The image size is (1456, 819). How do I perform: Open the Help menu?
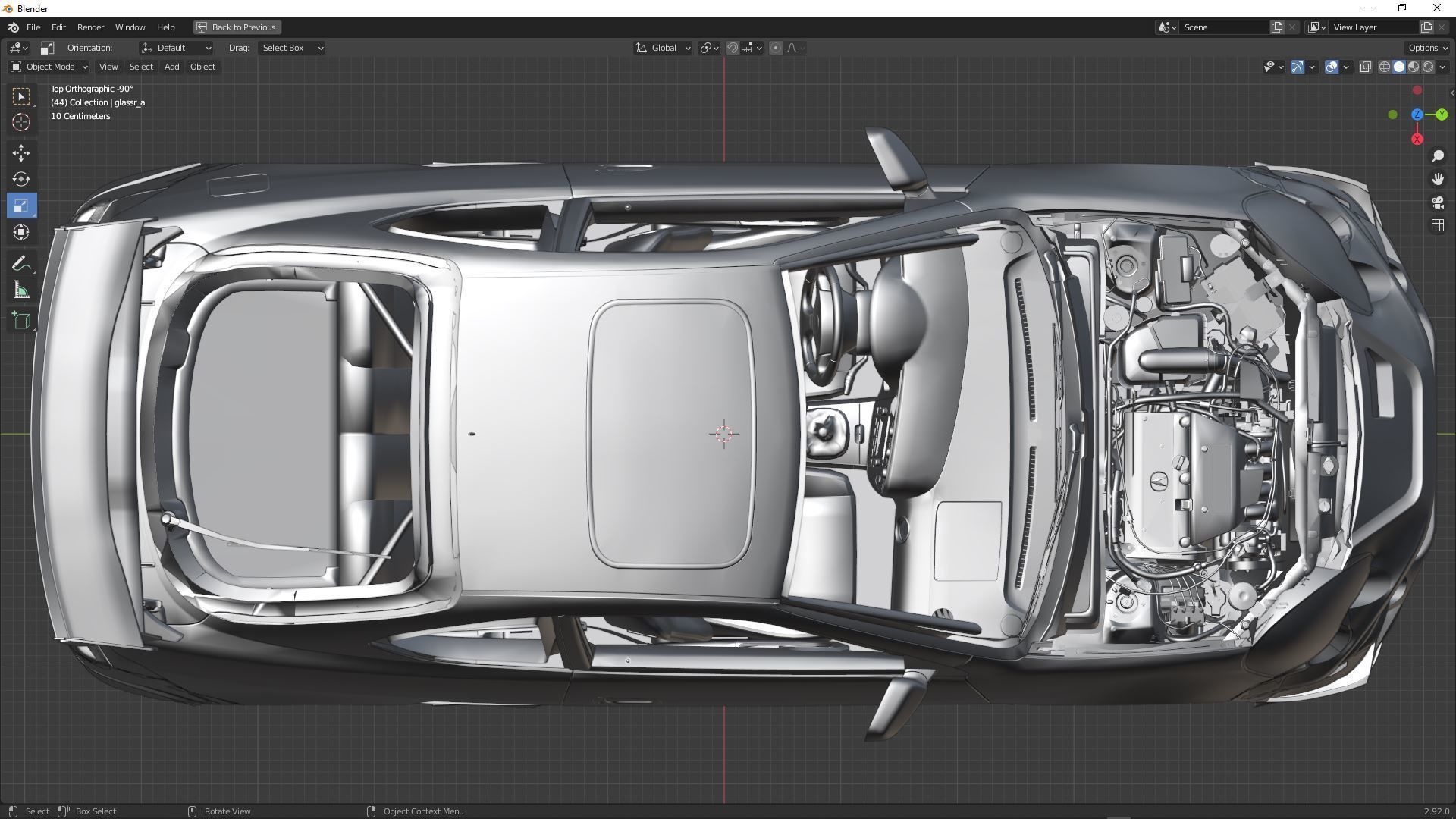[x=165, y=27]
